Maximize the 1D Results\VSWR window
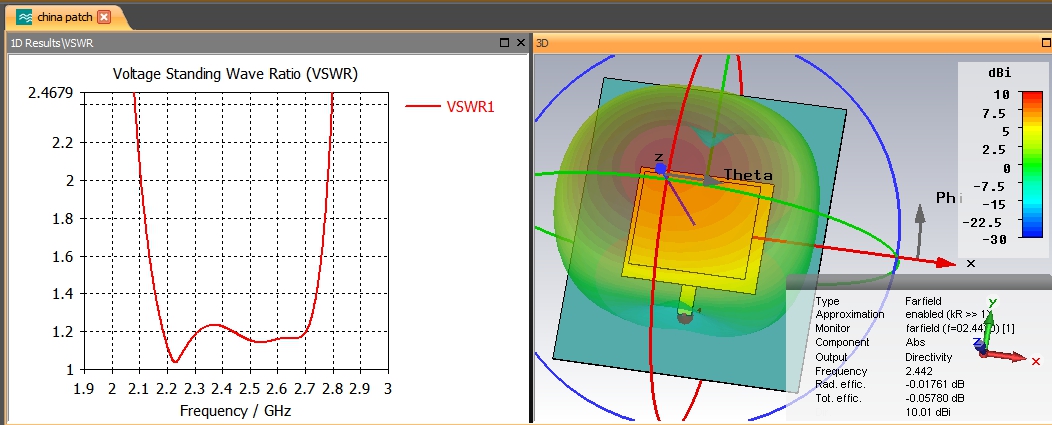The height and width of the screenshot is (425, 1052). point(505,42)
